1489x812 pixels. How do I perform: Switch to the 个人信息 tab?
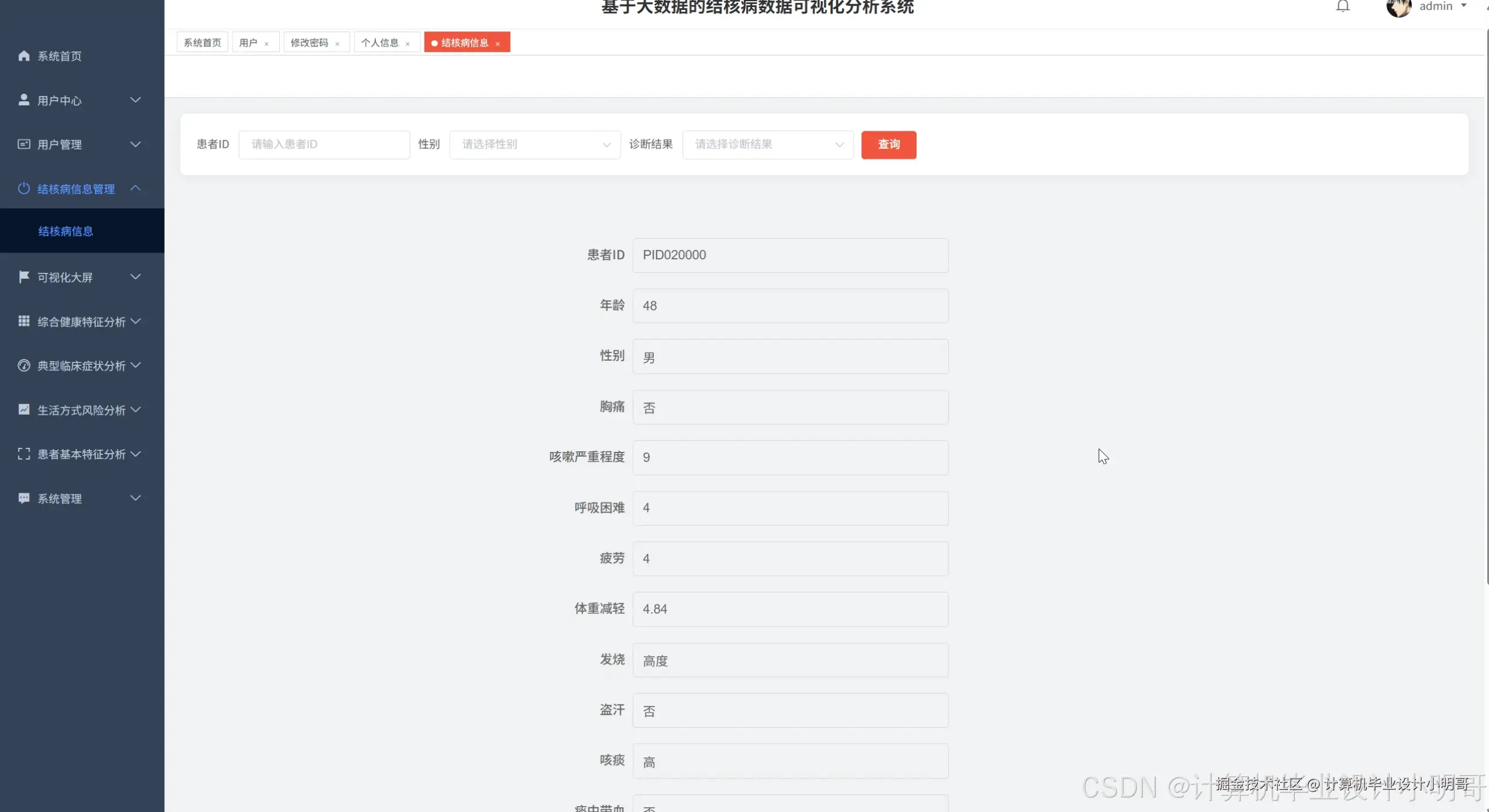point(380,42)
